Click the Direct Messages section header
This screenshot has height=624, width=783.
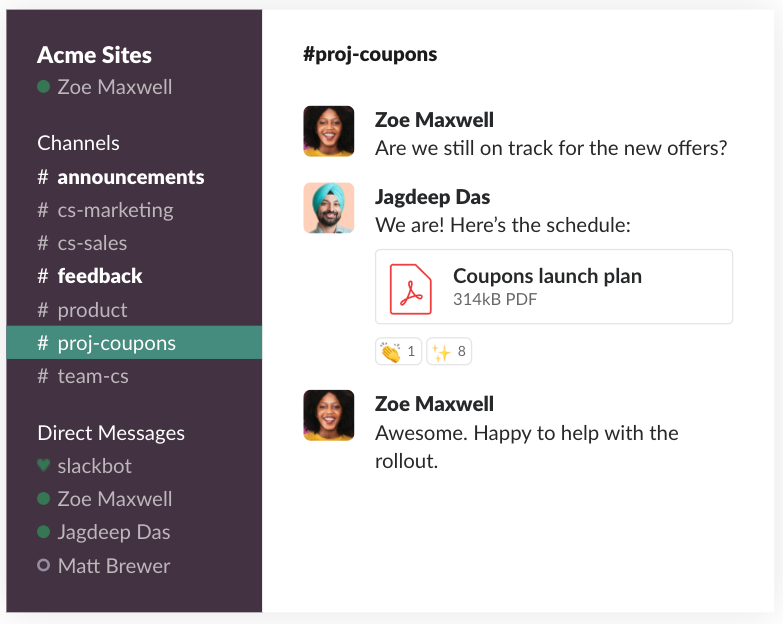point(111,433)
